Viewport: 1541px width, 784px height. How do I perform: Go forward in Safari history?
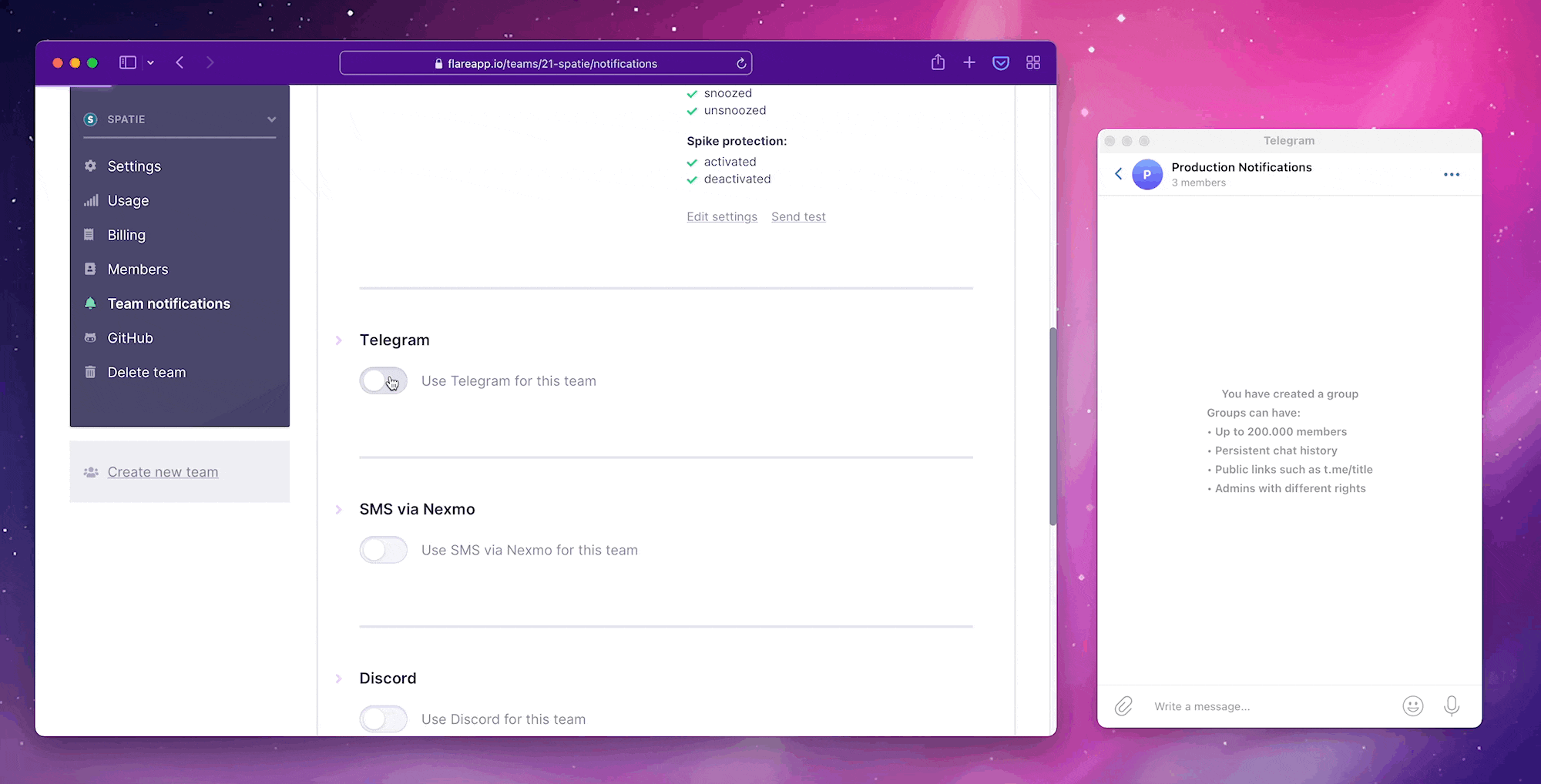pyautogui.click(x=210, y=62)
